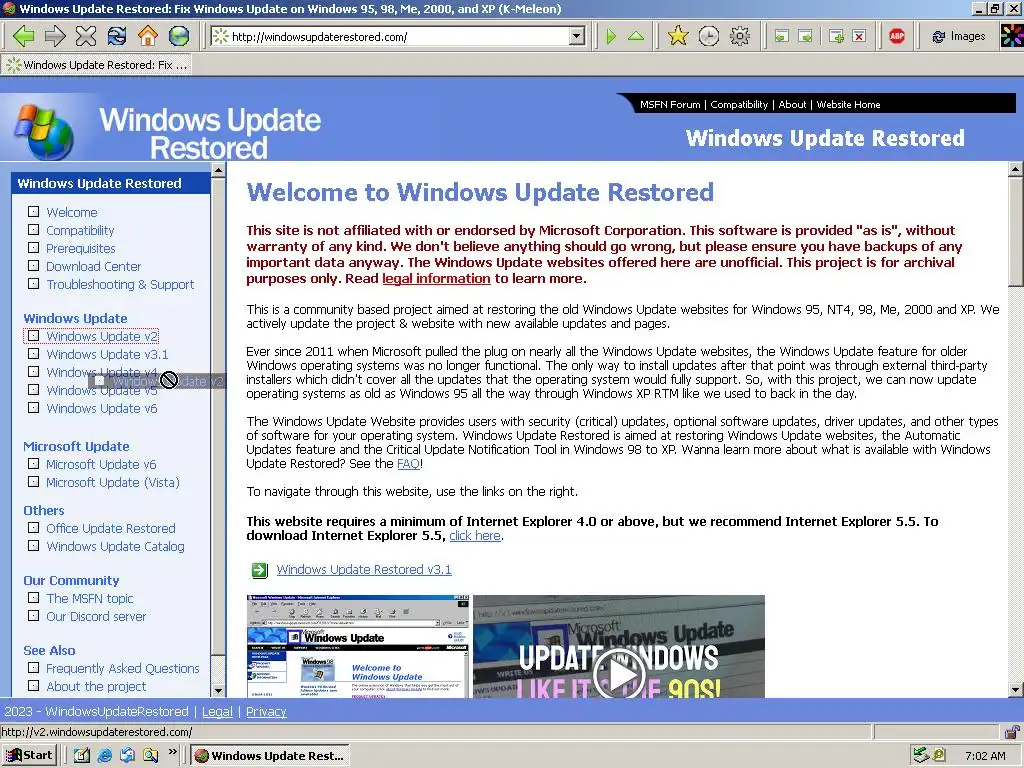Expand Quick Launch overflow chevron
The height and width of the screenshot is (768, 1024).
click(172, 752)
